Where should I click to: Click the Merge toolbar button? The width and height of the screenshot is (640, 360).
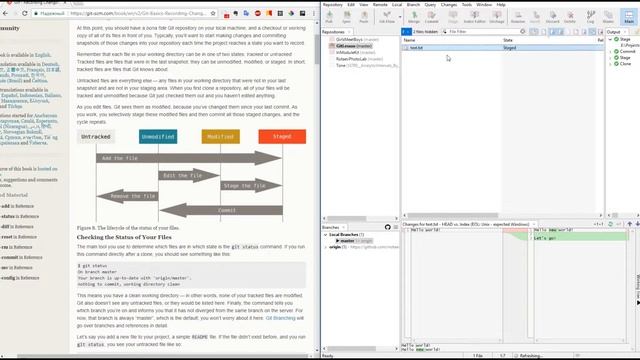(x=414, y=17)
